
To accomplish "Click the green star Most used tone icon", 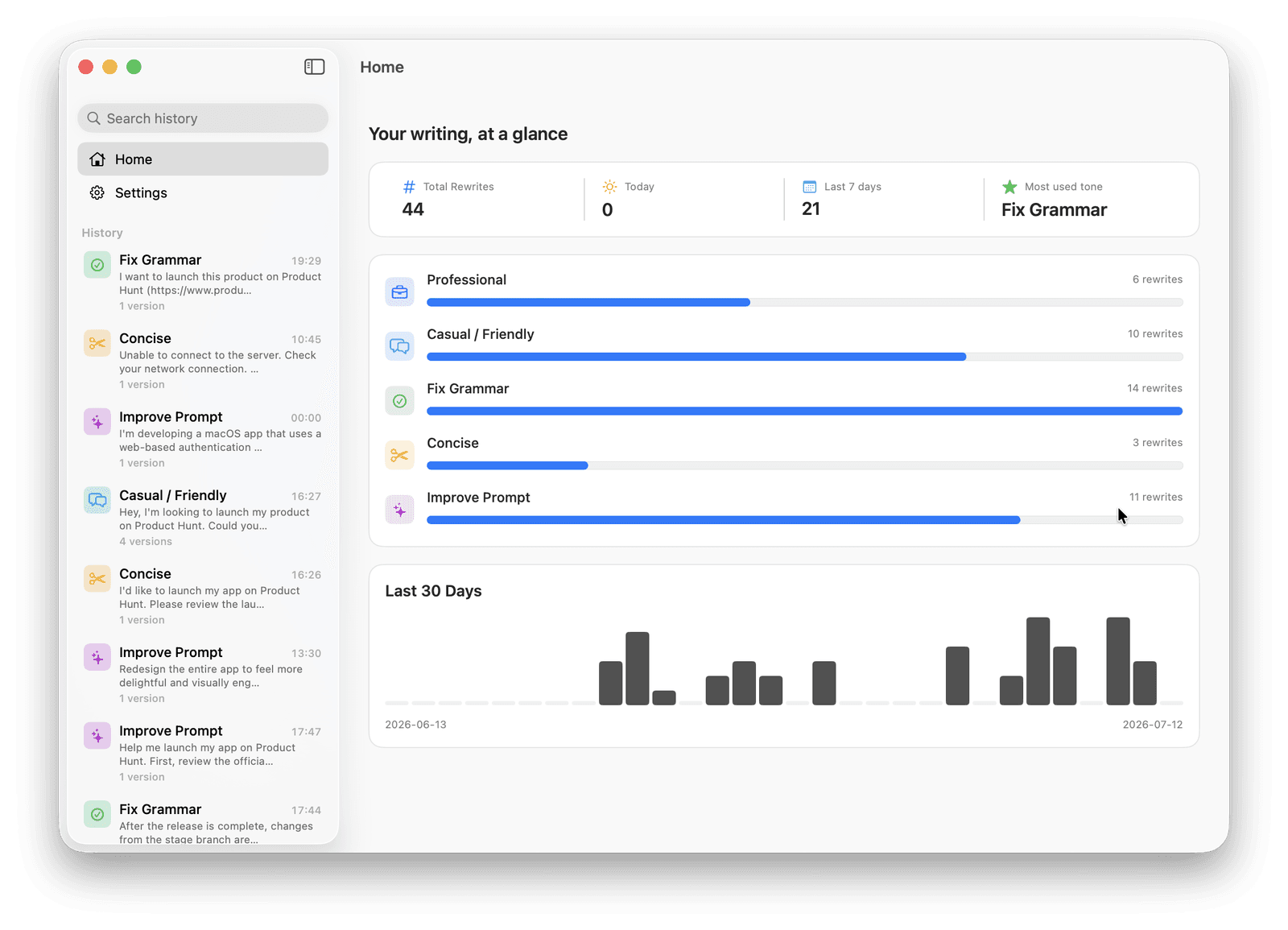I will click(x=1009, y=187).
